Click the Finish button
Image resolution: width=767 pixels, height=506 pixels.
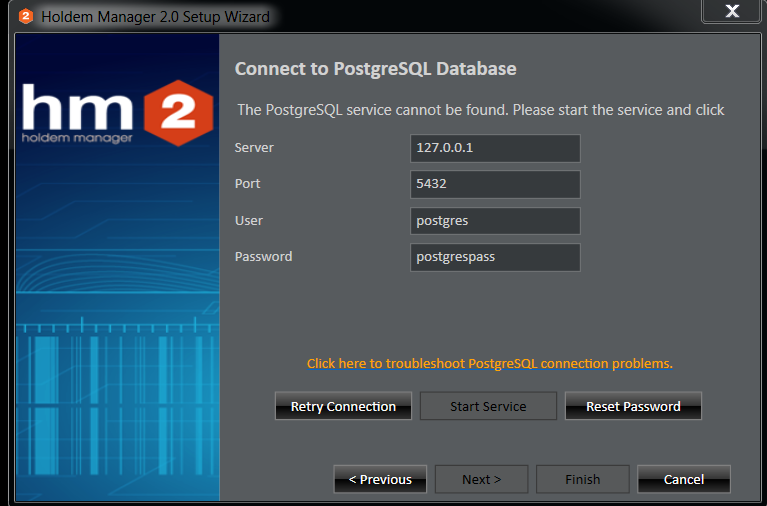tap(583, 479)
